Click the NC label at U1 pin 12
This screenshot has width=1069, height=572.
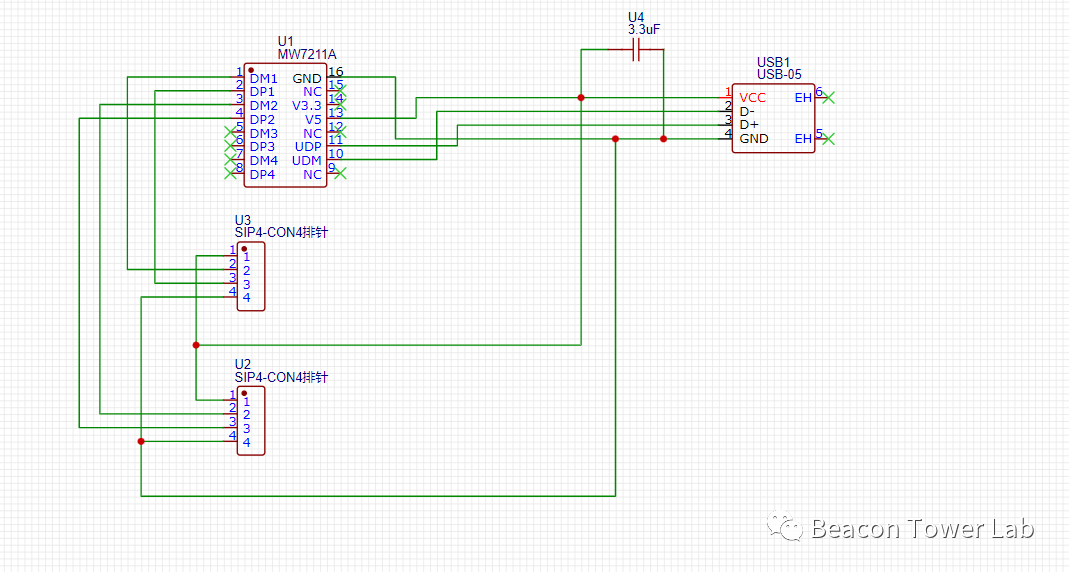point(312,134)
